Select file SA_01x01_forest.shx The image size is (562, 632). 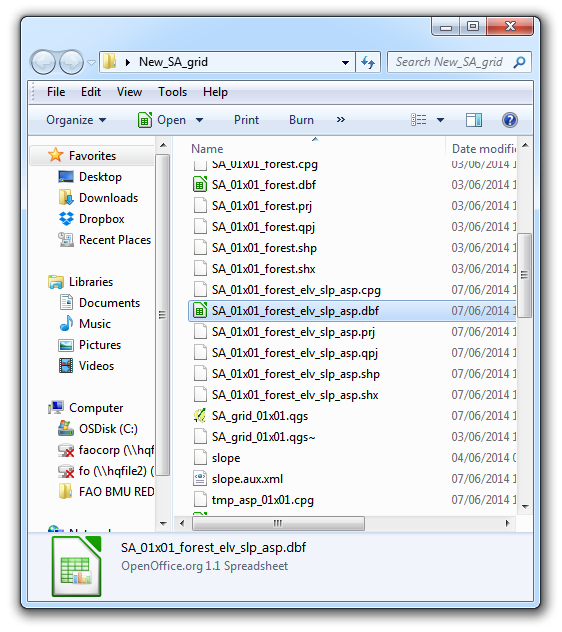click(x=264, y=269)
